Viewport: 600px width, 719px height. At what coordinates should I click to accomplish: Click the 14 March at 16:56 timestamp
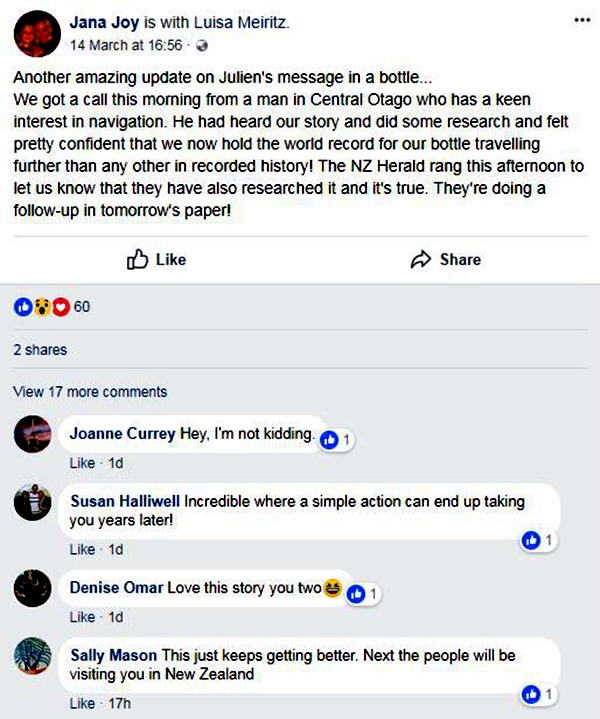point(126,45)
